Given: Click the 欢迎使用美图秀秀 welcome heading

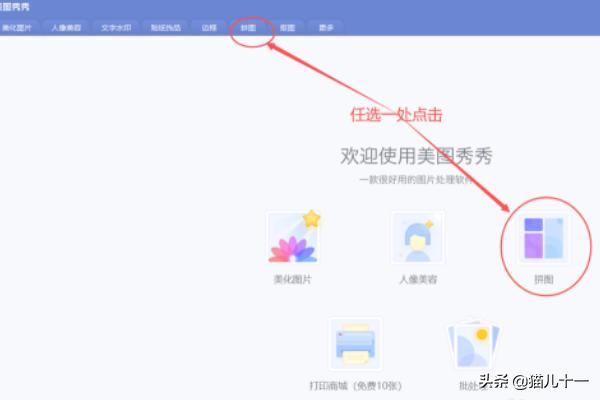Looking at the screenshot, I should pyautogui.click(x=416, y=156).
